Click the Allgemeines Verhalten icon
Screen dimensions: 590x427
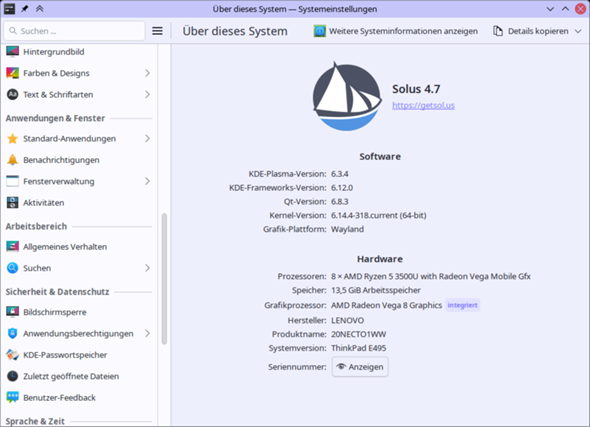(x=12, y=247)
